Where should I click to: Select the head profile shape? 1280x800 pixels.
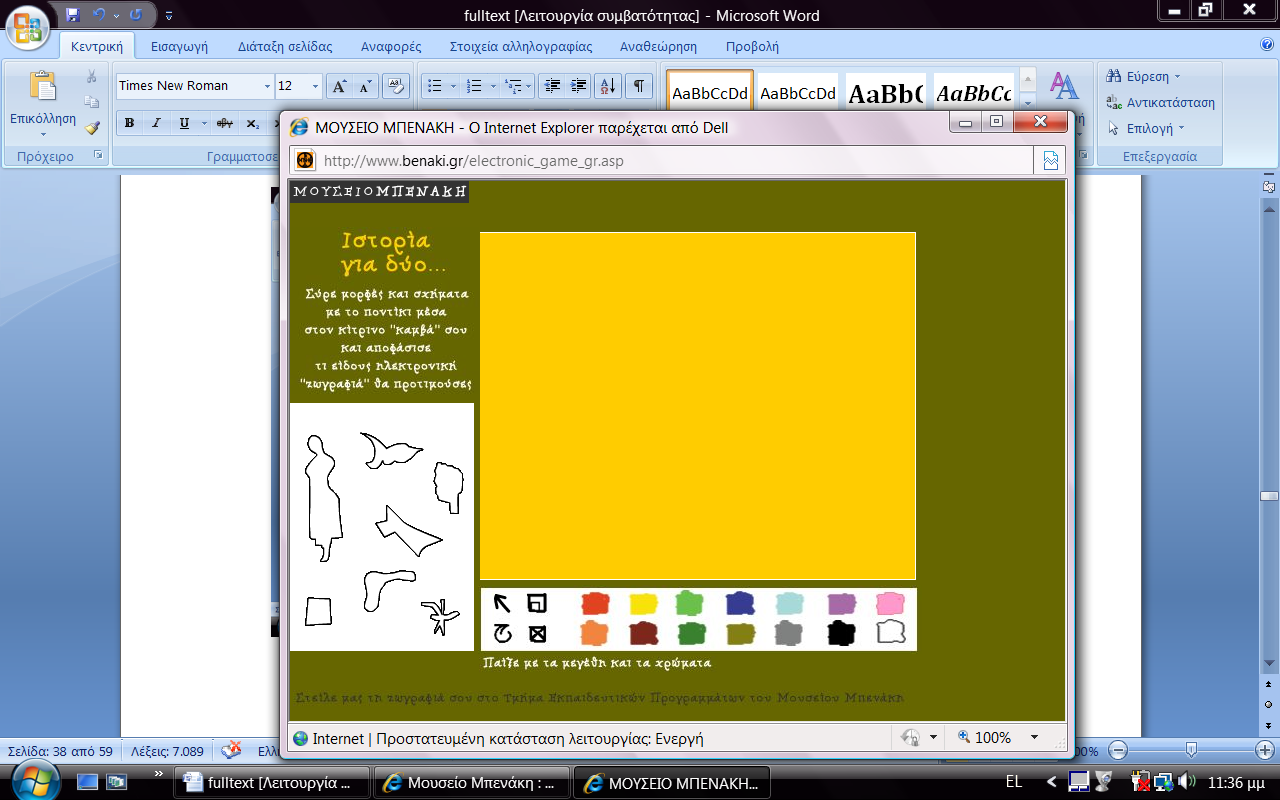[x=448, y=487]
